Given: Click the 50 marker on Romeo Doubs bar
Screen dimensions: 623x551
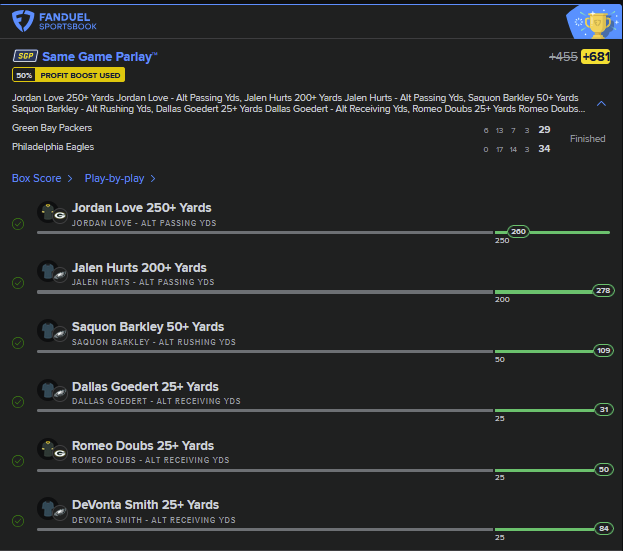Looking at the screenshot, I should point(604,470).
